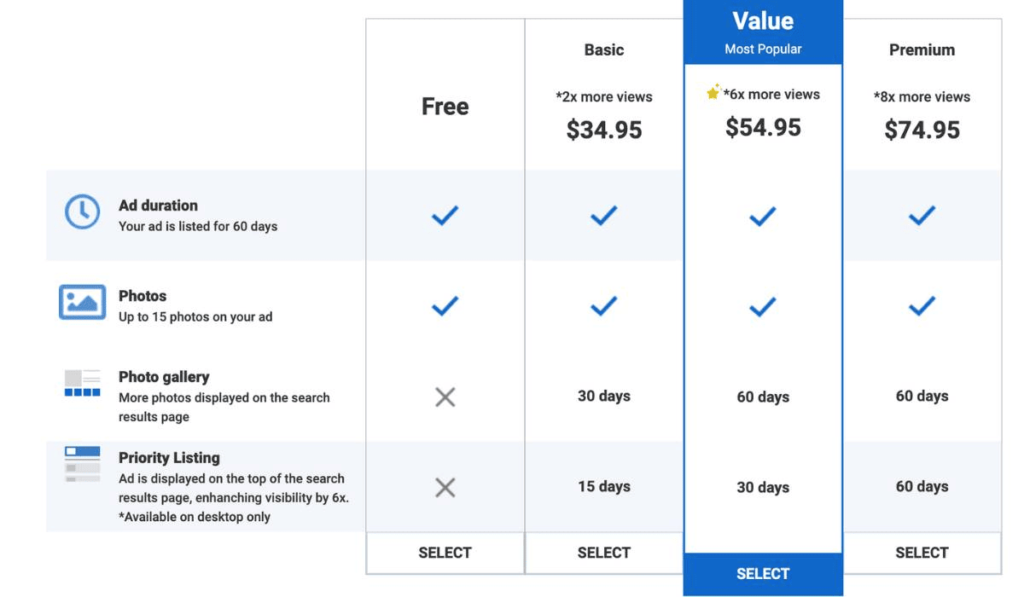Click X mark for Free Priority Listing
The width and height of the screenshot is (1024, 597).
(445, 487)
